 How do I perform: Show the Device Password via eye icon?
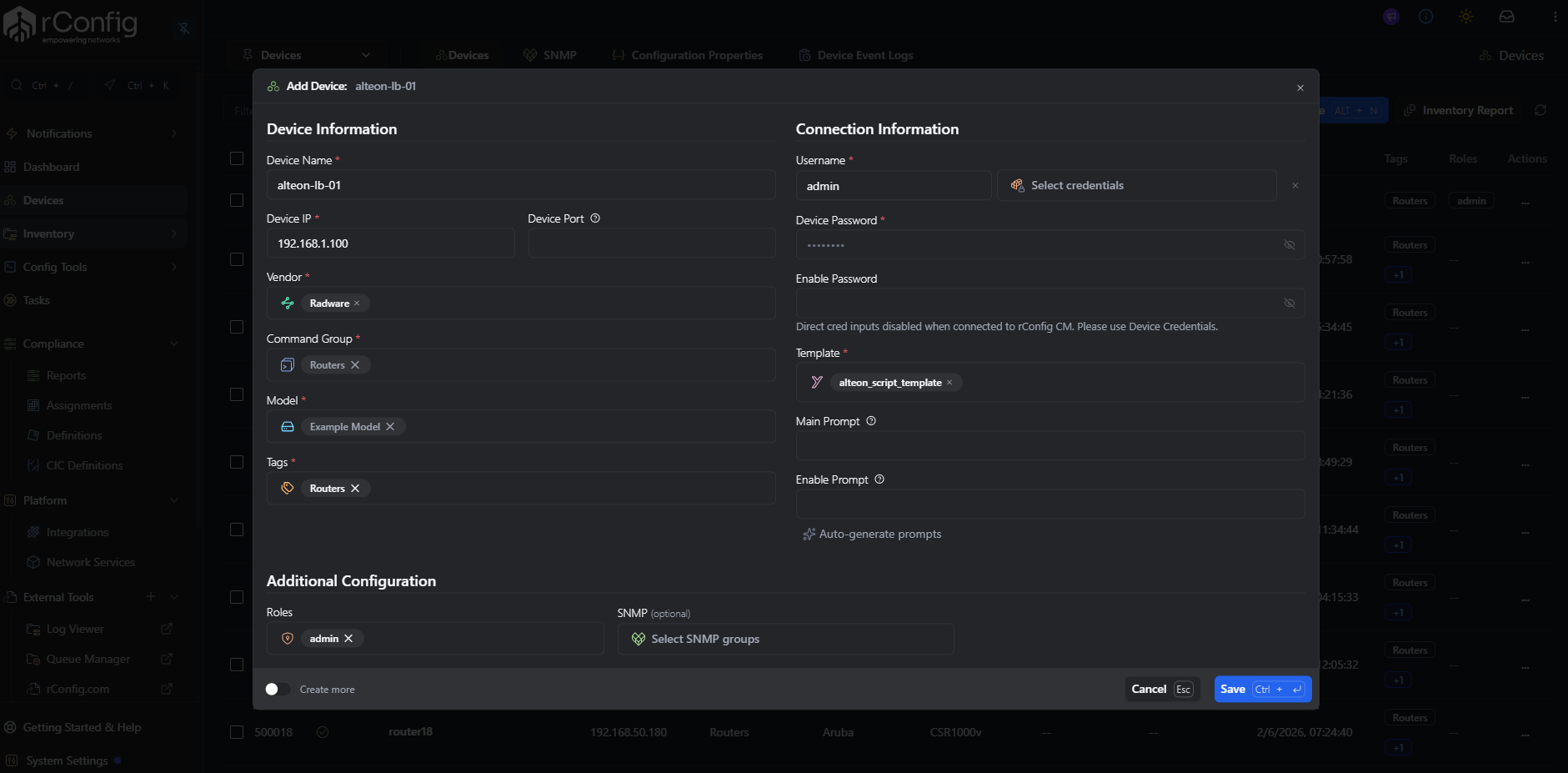pos(1289,244)
